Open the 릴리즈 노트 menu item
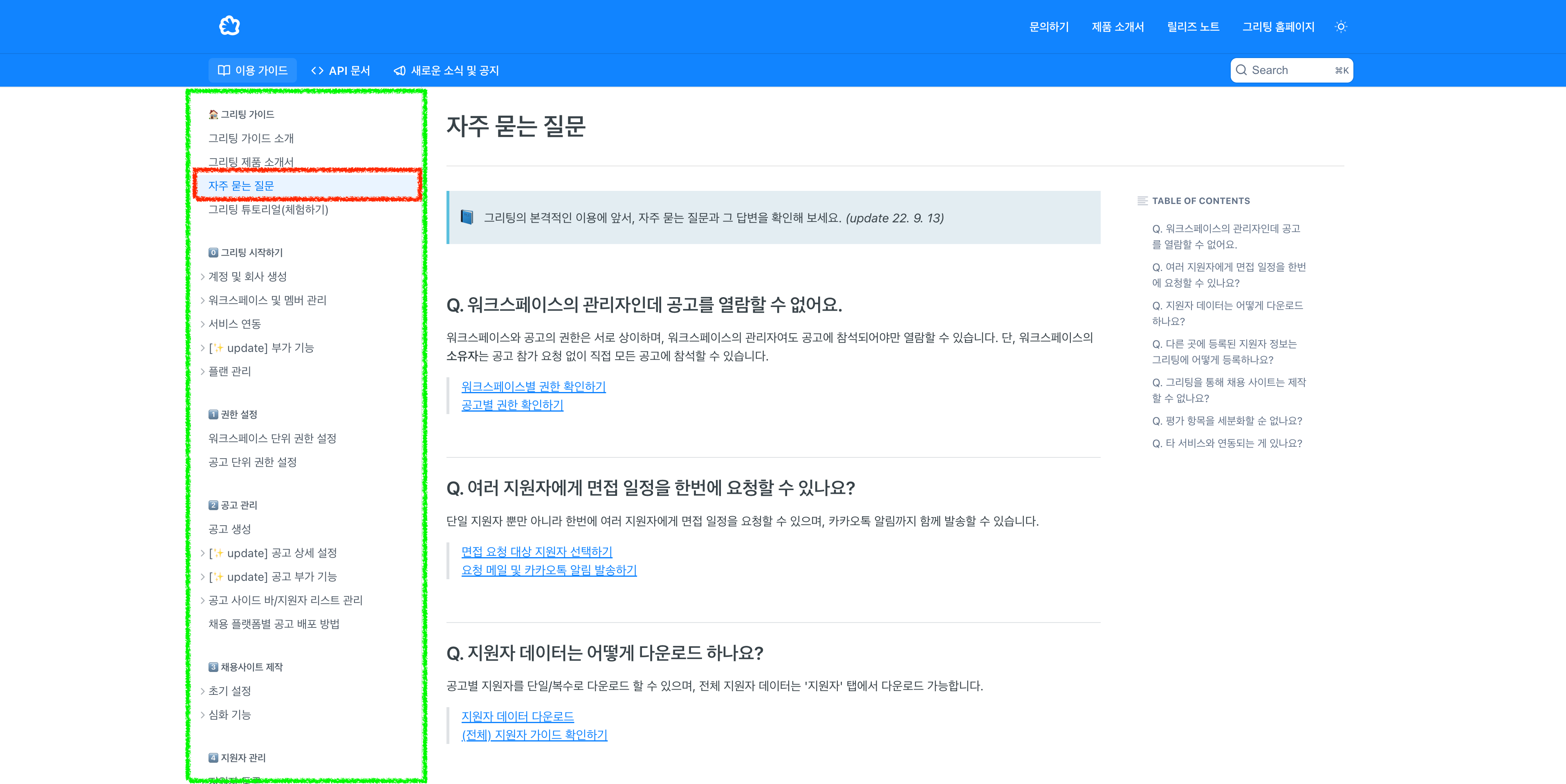 (1194, 27)
